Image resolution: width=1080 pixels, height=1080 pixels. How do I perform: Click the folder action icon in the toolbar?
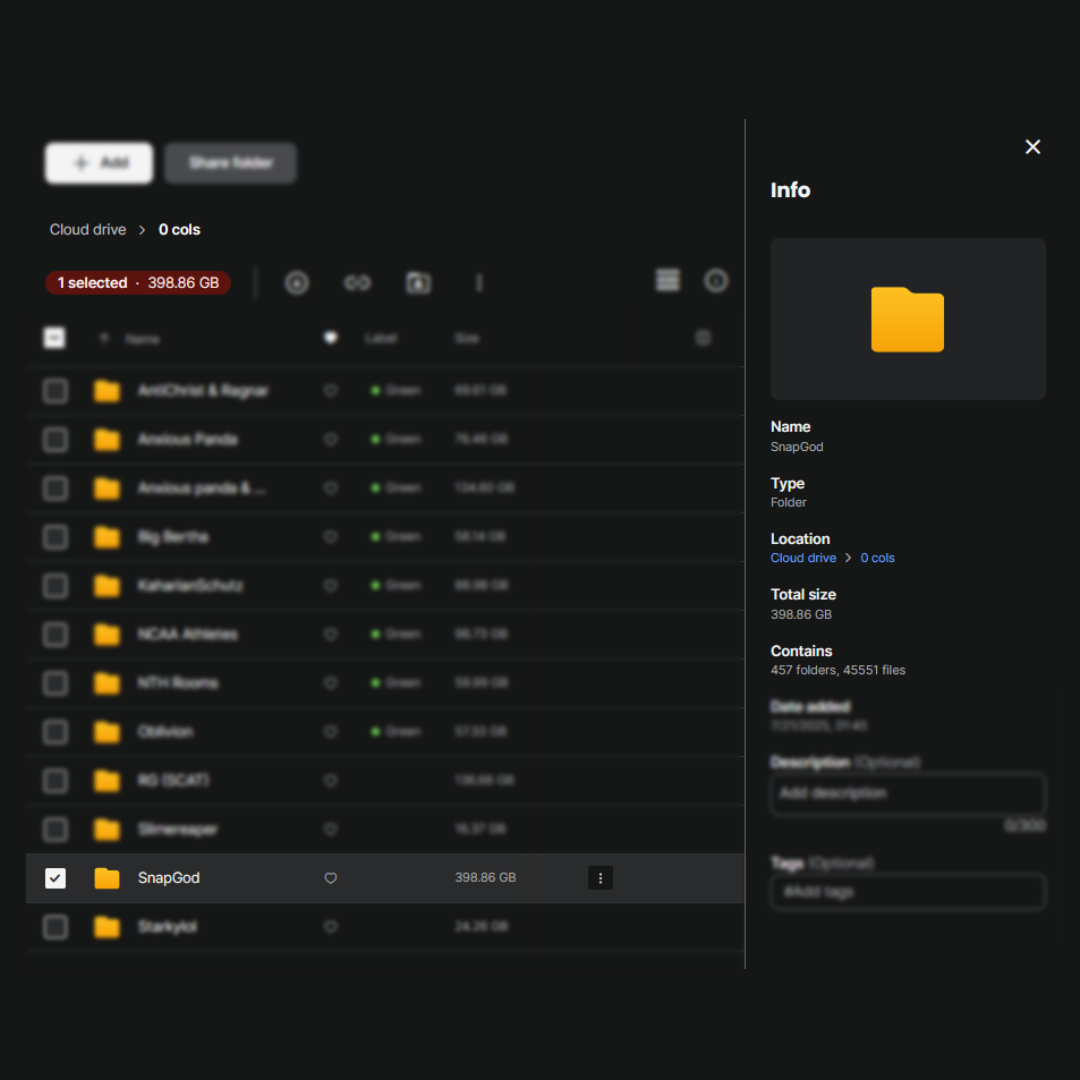click(x=418, y=283)
